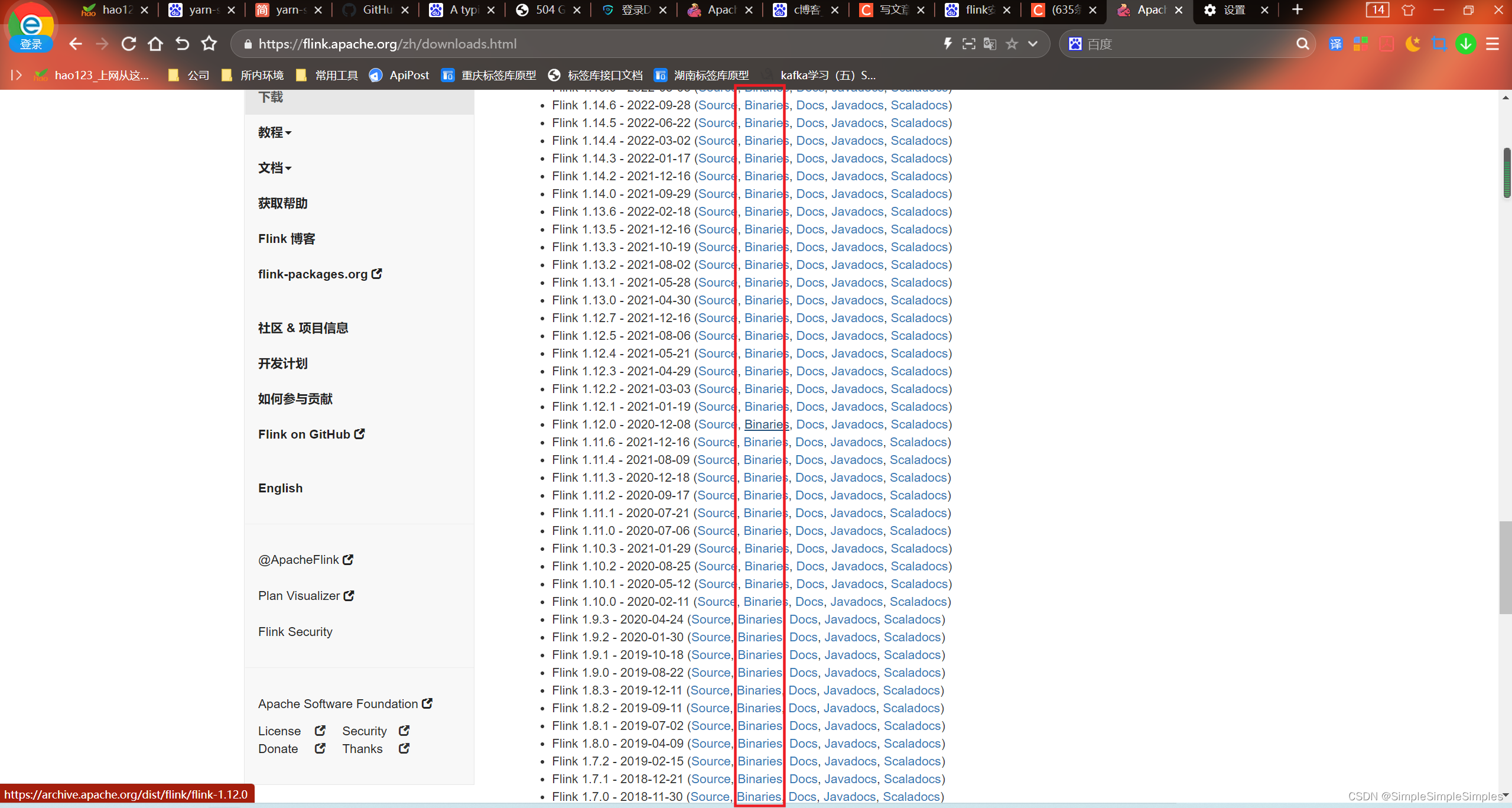Switch to the 设置 settings tab
The image size is (1512, 808).
(x=1234, y=9)
